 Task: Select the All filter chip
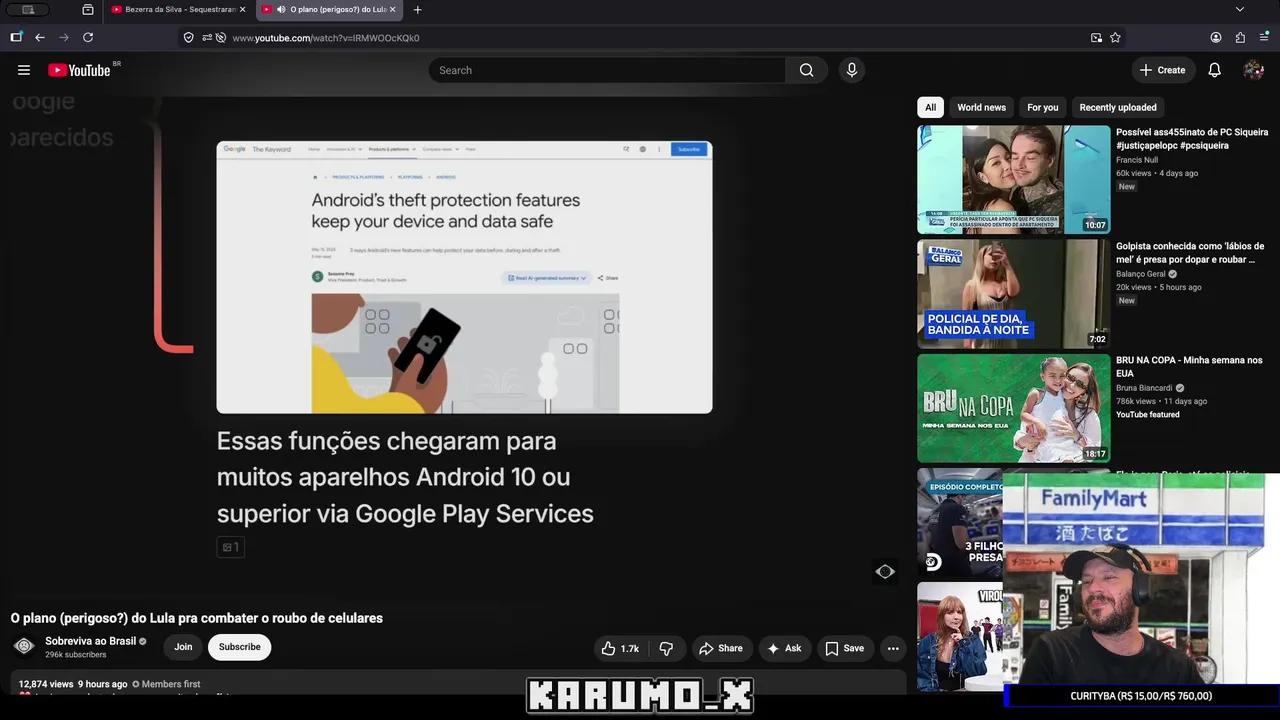(x=930, y=107)
